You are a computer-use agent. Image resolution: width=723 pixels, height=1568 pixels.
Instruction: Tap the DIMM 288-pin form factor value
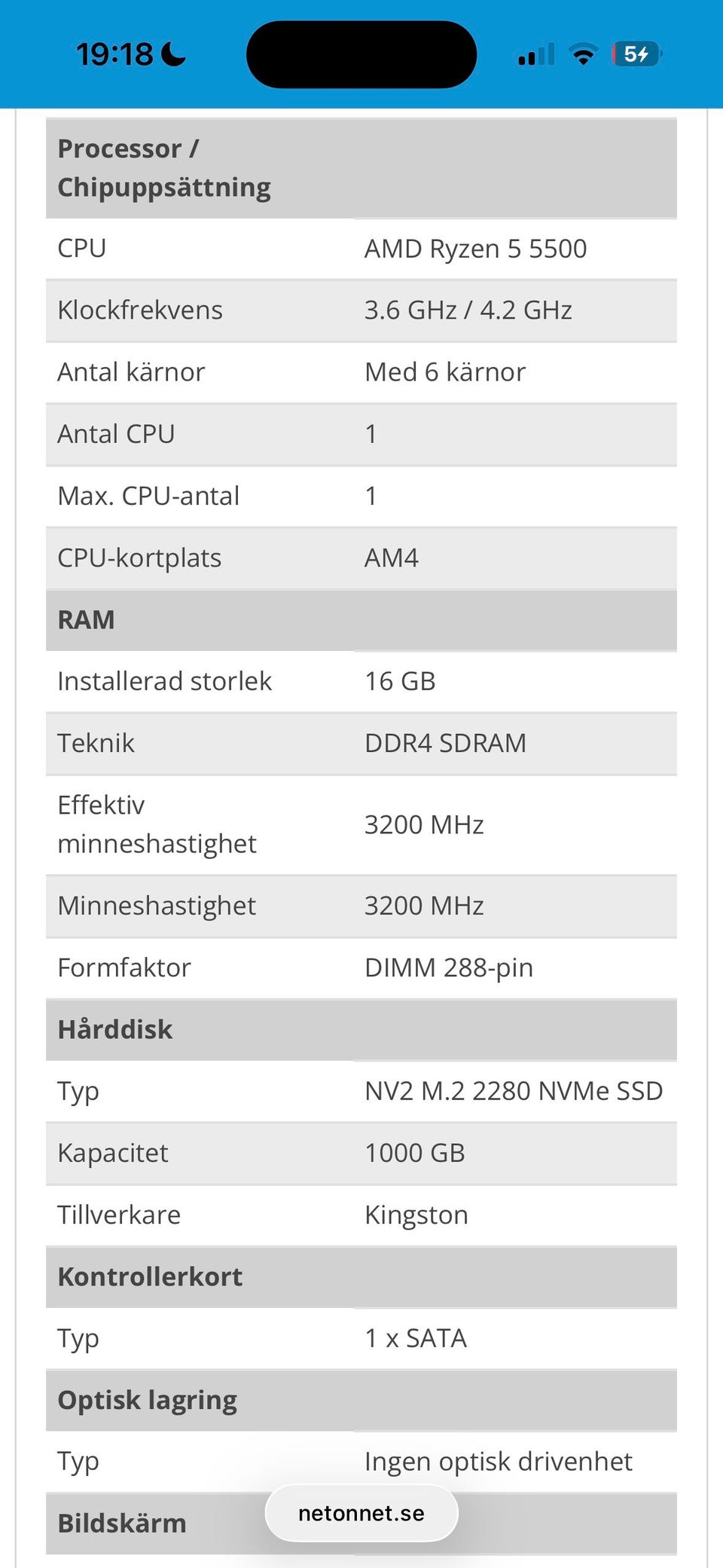tap(449, 967)
